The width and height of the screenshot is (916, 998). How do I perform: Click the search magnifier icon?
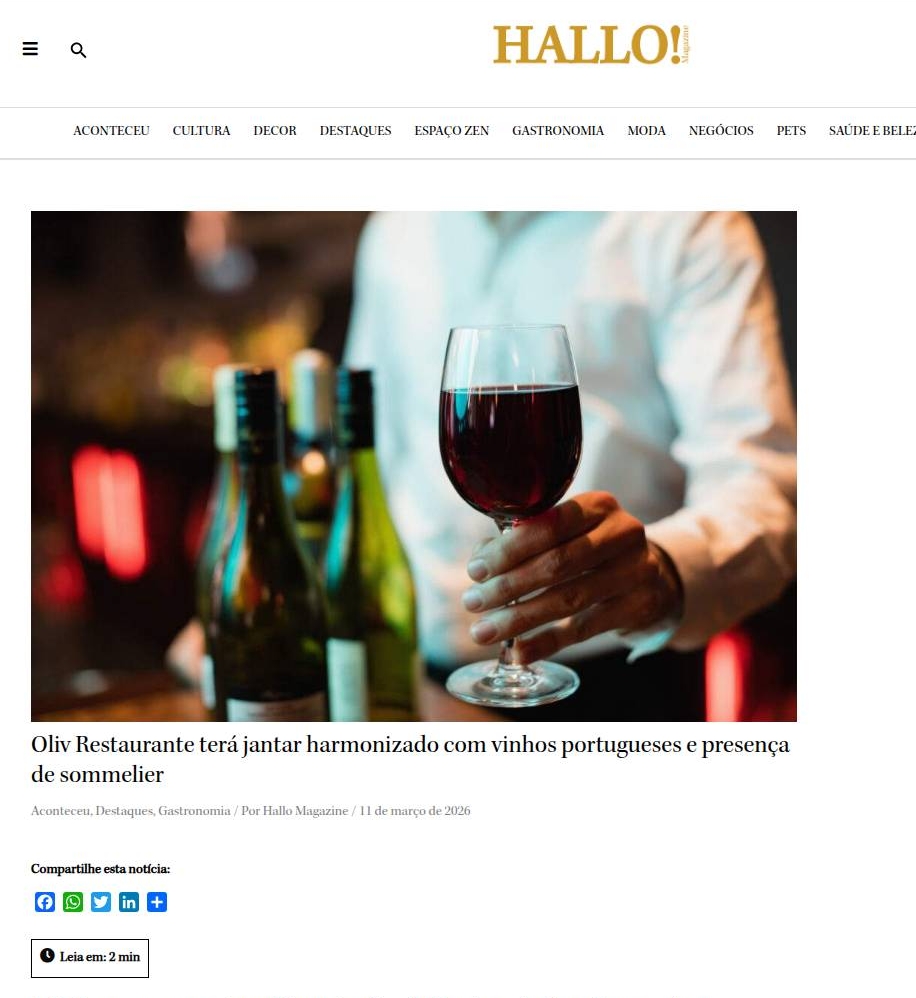click(x=78, y=50)
